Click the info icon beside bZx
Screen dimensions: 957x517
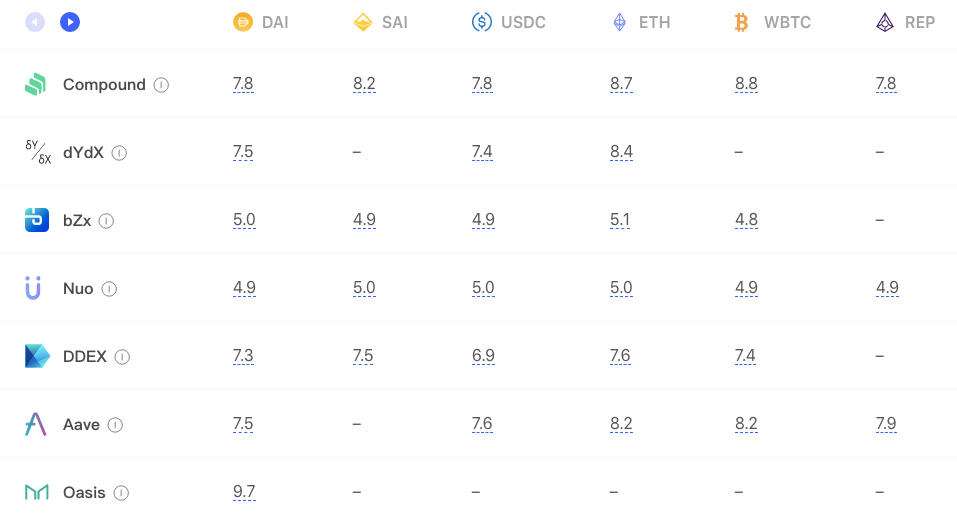(x=106, y=221)
